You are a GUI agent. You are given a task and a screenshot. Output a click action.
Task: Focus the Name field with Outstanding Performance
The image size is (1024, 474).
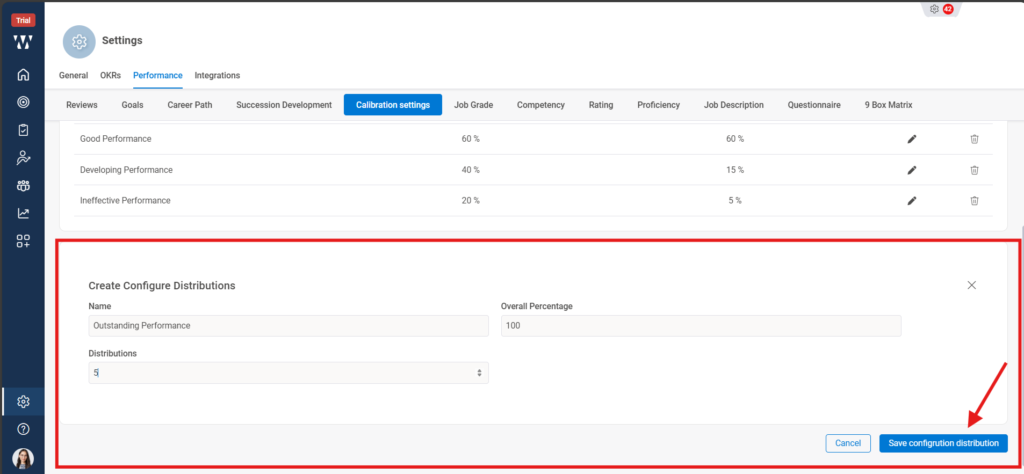coord(288,326)
